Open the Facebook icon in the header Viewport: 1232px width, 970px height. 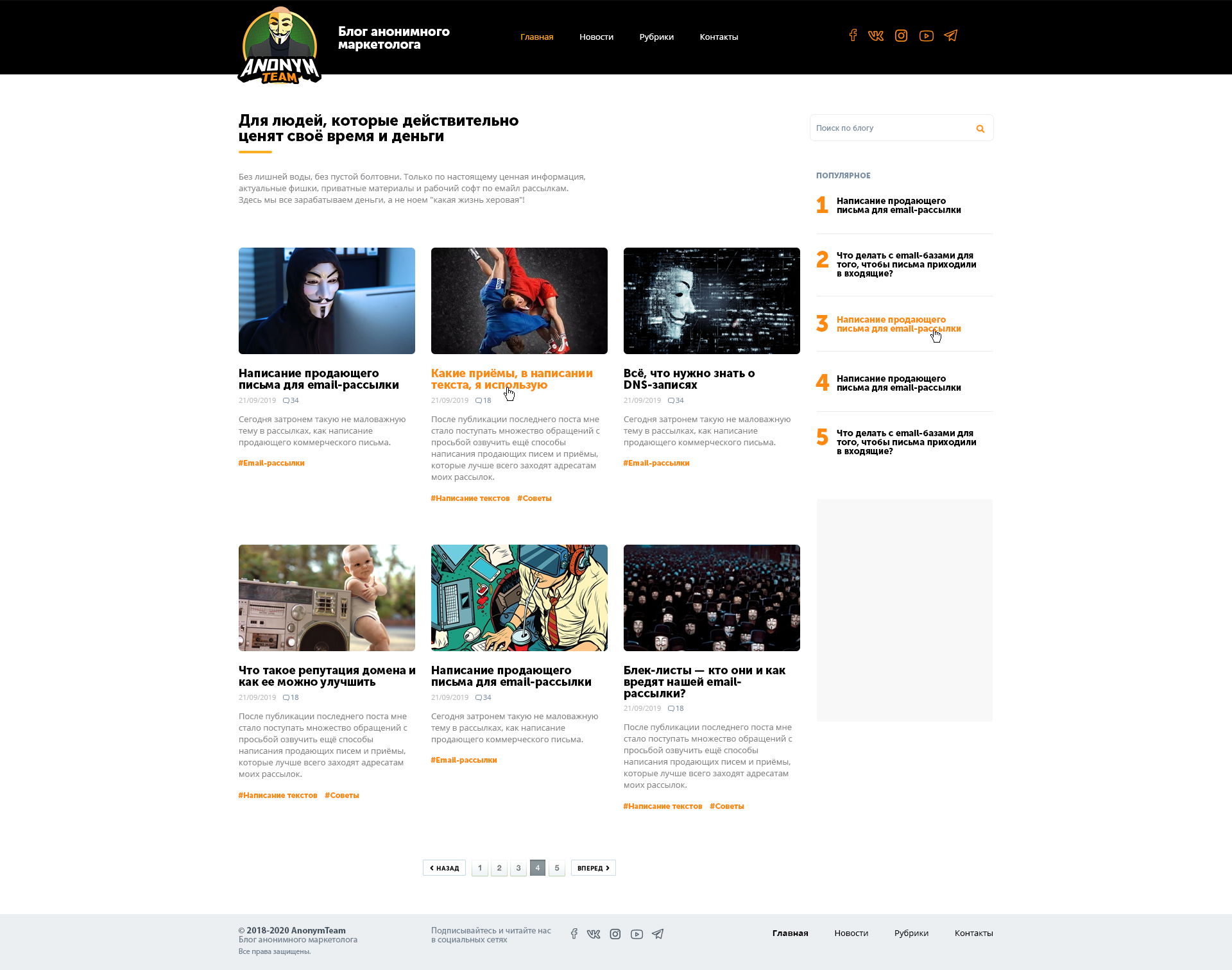tap(853, 35)
